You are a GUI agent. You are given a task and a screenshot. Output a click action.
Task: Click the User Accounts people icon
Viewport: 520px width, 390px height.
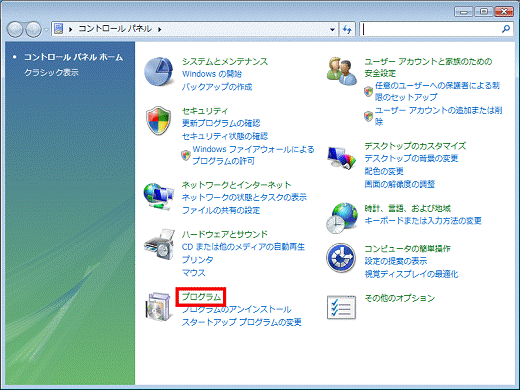click(x=341, y=71)
